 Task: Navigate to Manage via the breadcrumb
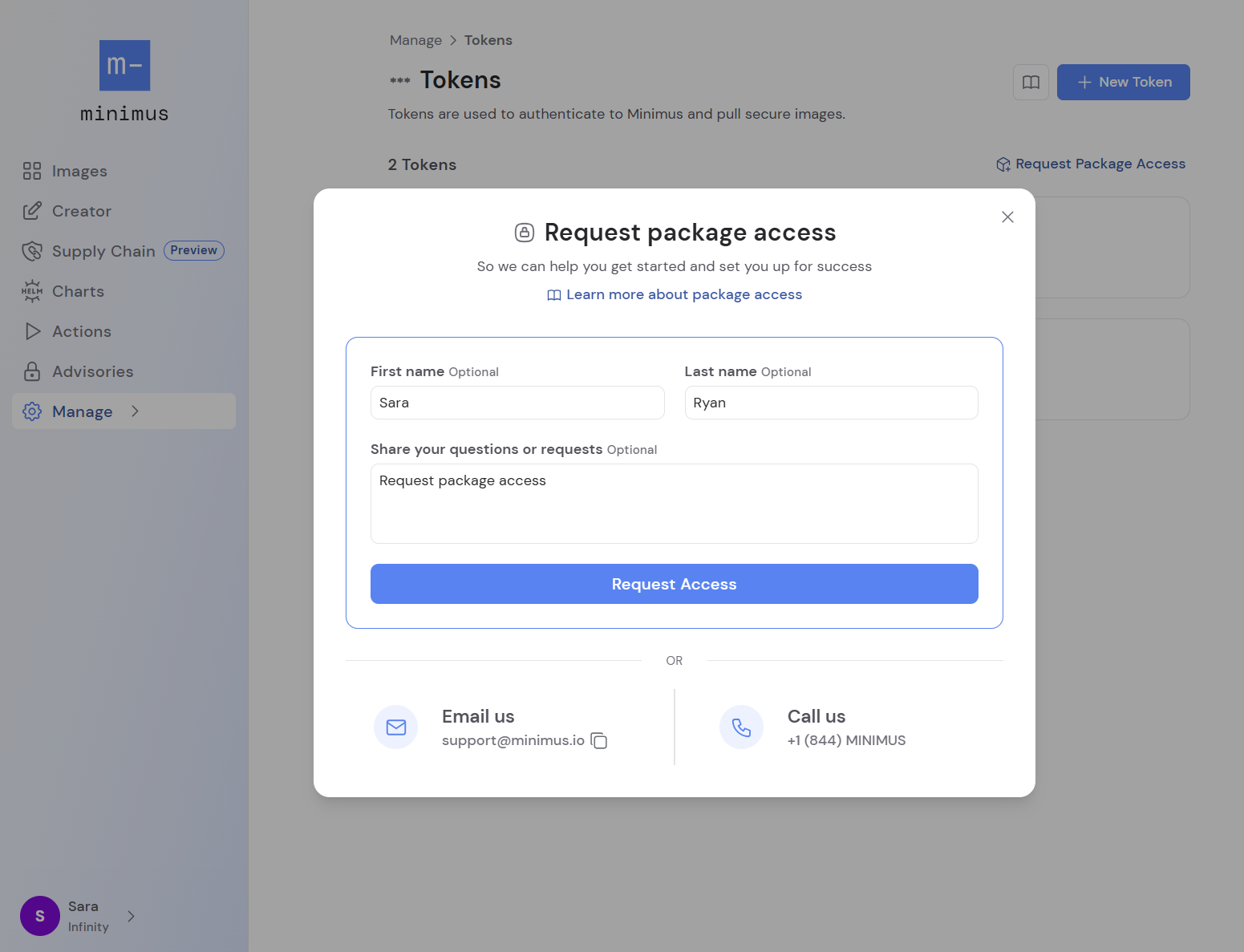pyautogui.click(x=415, y=39)
